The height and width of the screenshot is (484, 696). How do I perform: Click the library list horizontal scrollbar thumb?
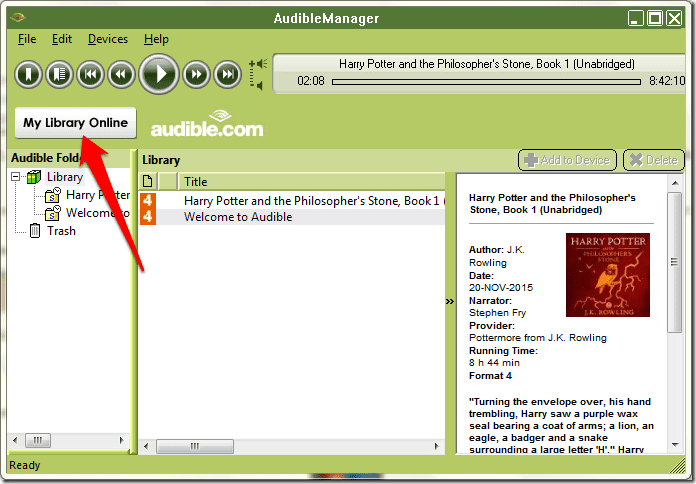point(195,446)
